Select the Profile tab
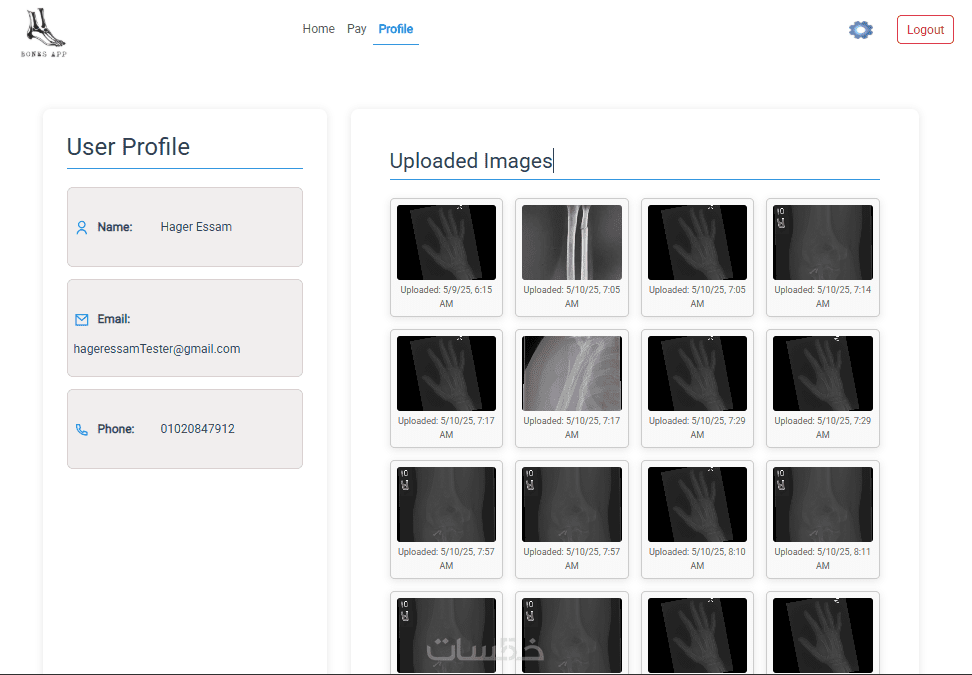Screen dimensions: 972x675 pyautogui.click(x=395, y=29)
